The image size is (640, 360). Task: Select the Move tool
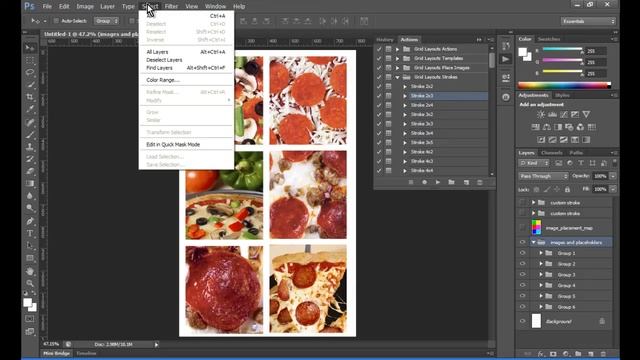click(30, 48)
